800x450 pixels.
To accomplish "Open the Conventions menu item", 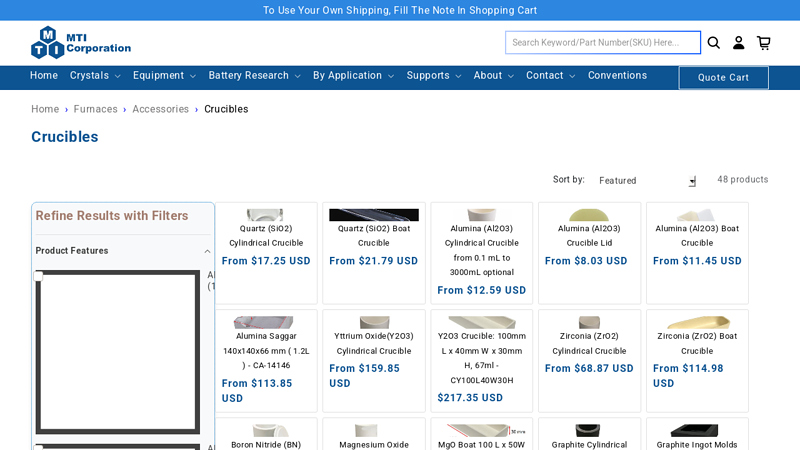I will click(617, 76).
